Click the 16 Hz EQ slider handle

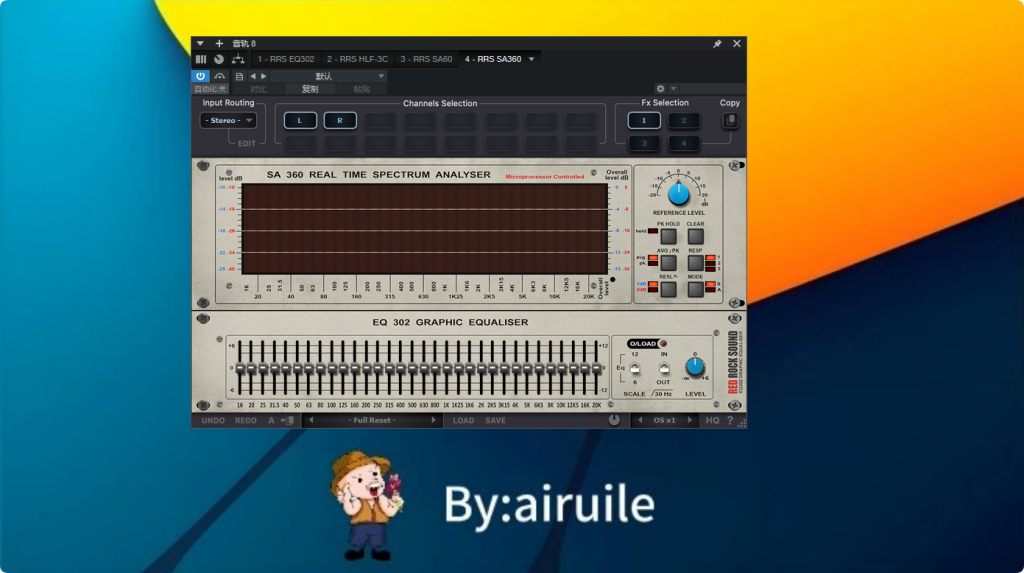[240, 369]
